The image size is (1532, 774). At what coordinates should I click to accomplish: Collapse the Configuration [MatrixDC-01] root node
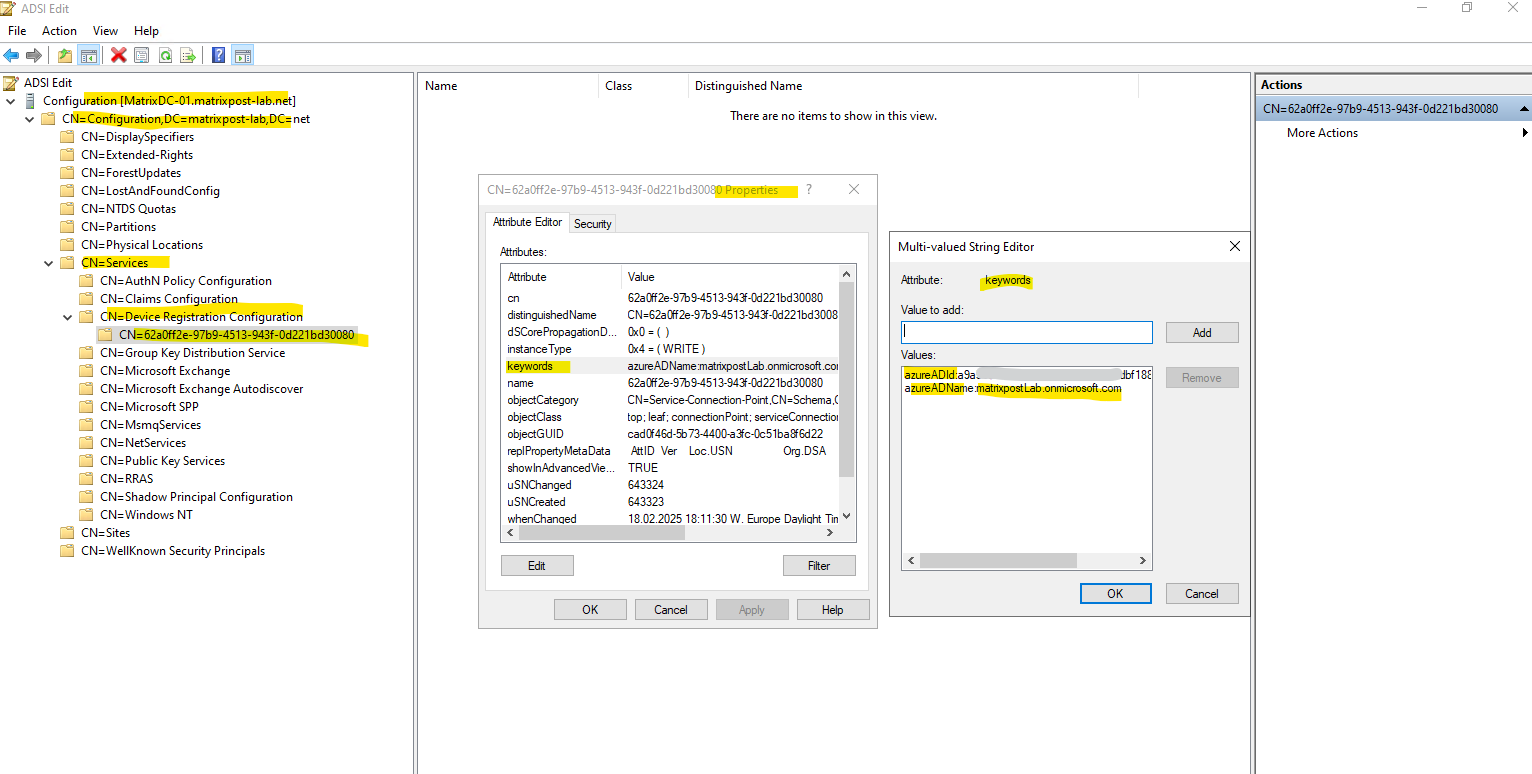(11, 101)
